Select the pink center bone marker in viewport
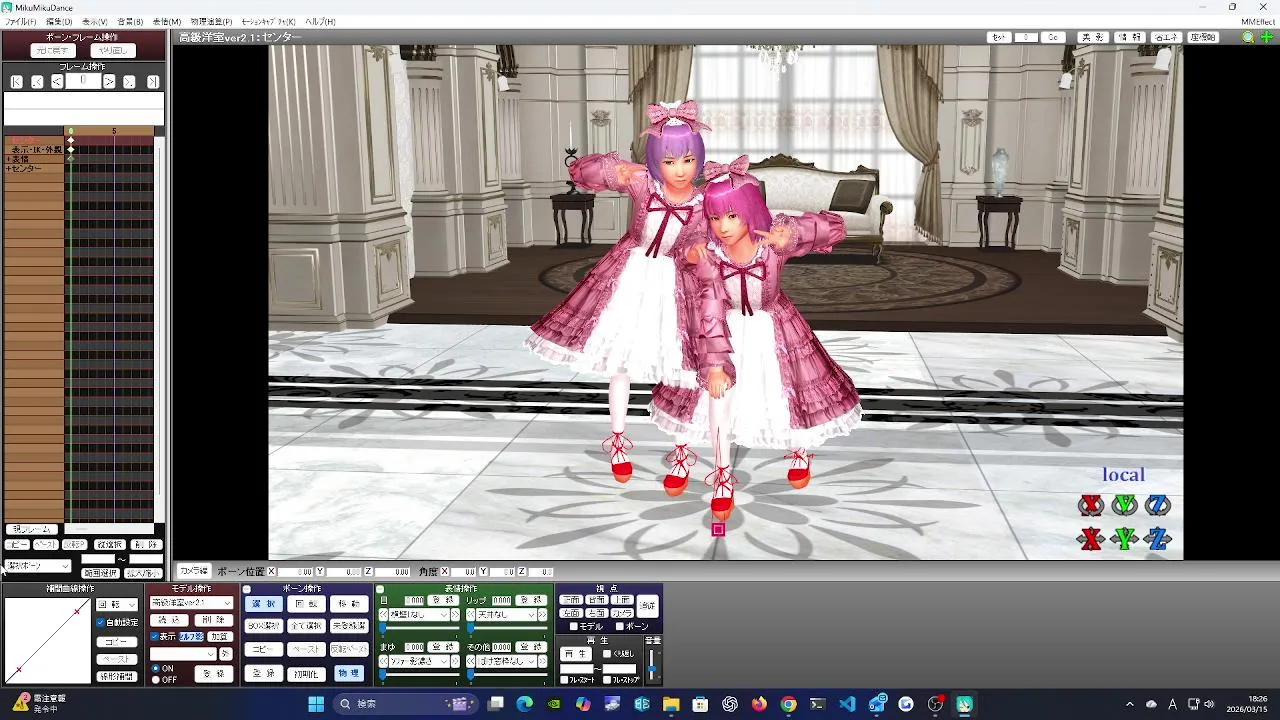 (x=718, y=530)
